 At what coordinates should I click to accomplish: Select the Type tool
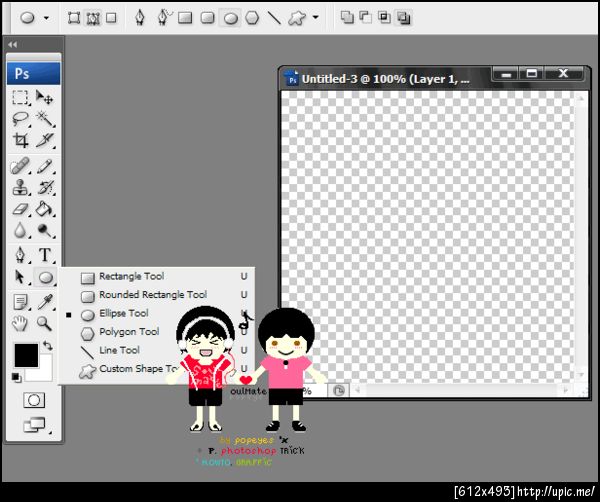[x=44, y=255]
